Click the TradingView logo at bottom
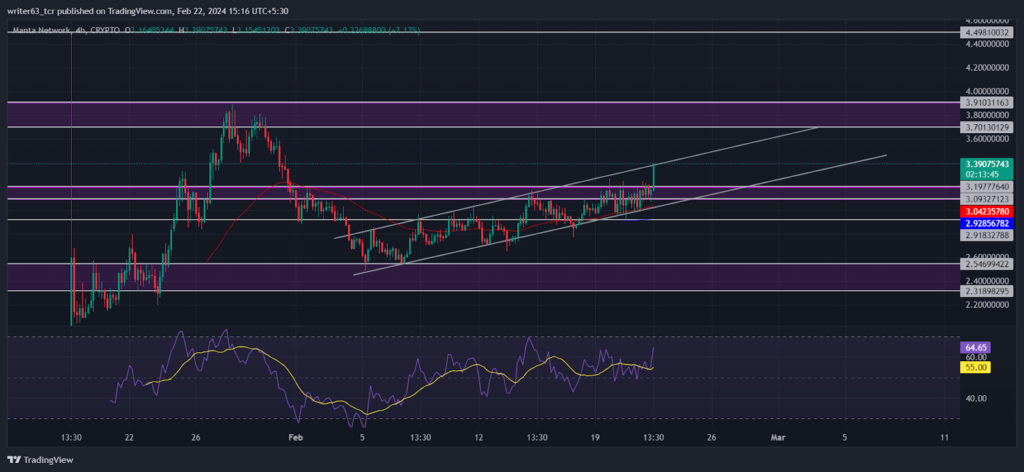The image size is (1024, 472). point(40,460)
